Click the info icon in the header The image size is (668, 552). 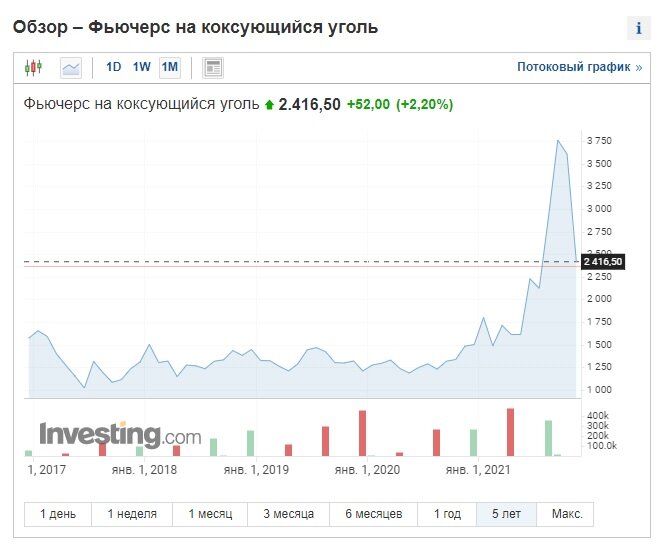coord(638,28)
